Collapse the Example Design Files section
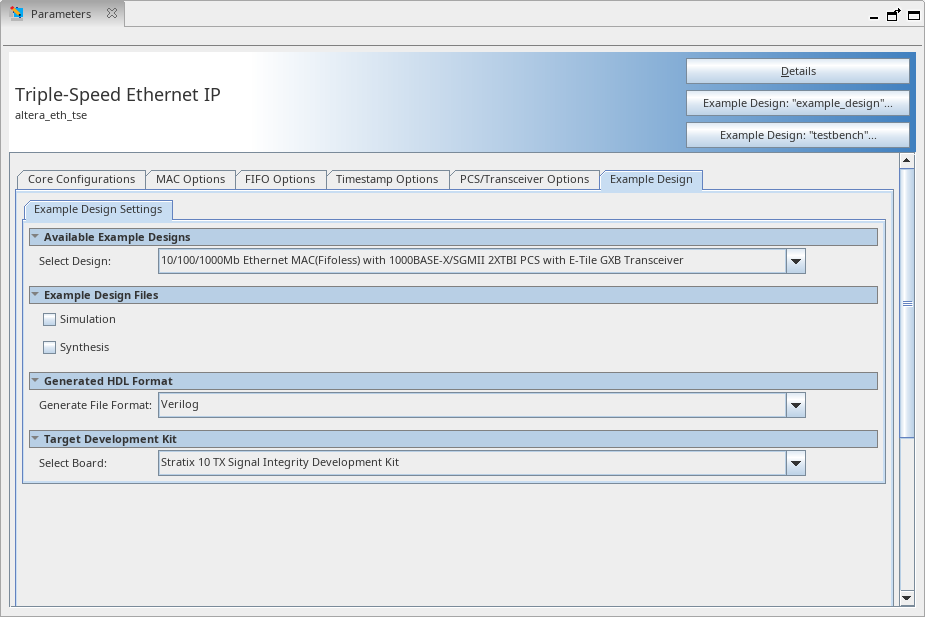 35,294
